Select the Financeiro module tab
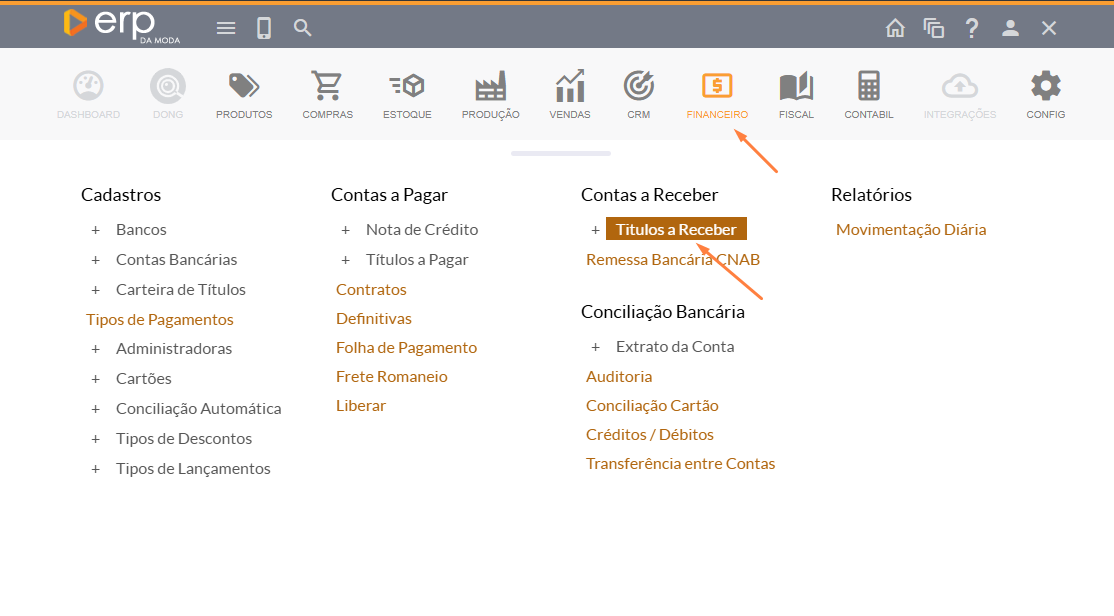 [x=717, y=94]
